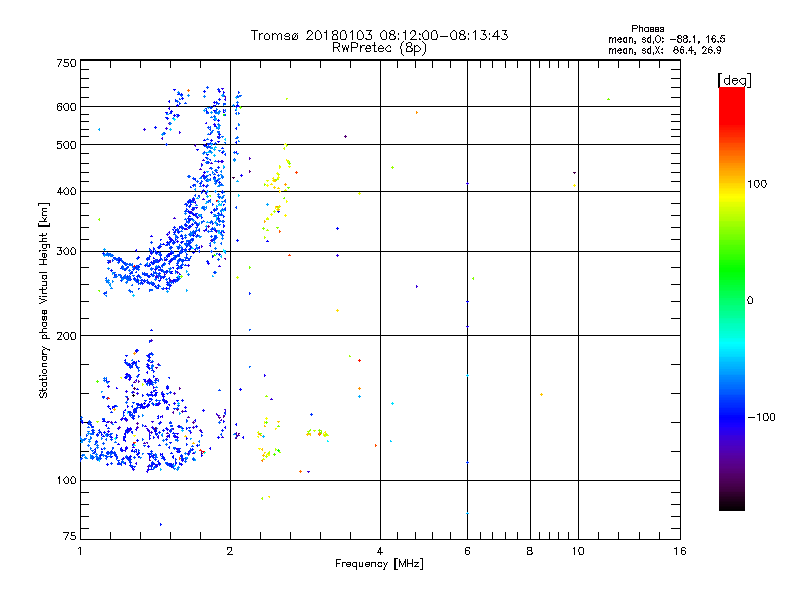Click the y-axis '100' km tick label
The image size is (800, 600).
pyautogui.click(x=66, y=481)
